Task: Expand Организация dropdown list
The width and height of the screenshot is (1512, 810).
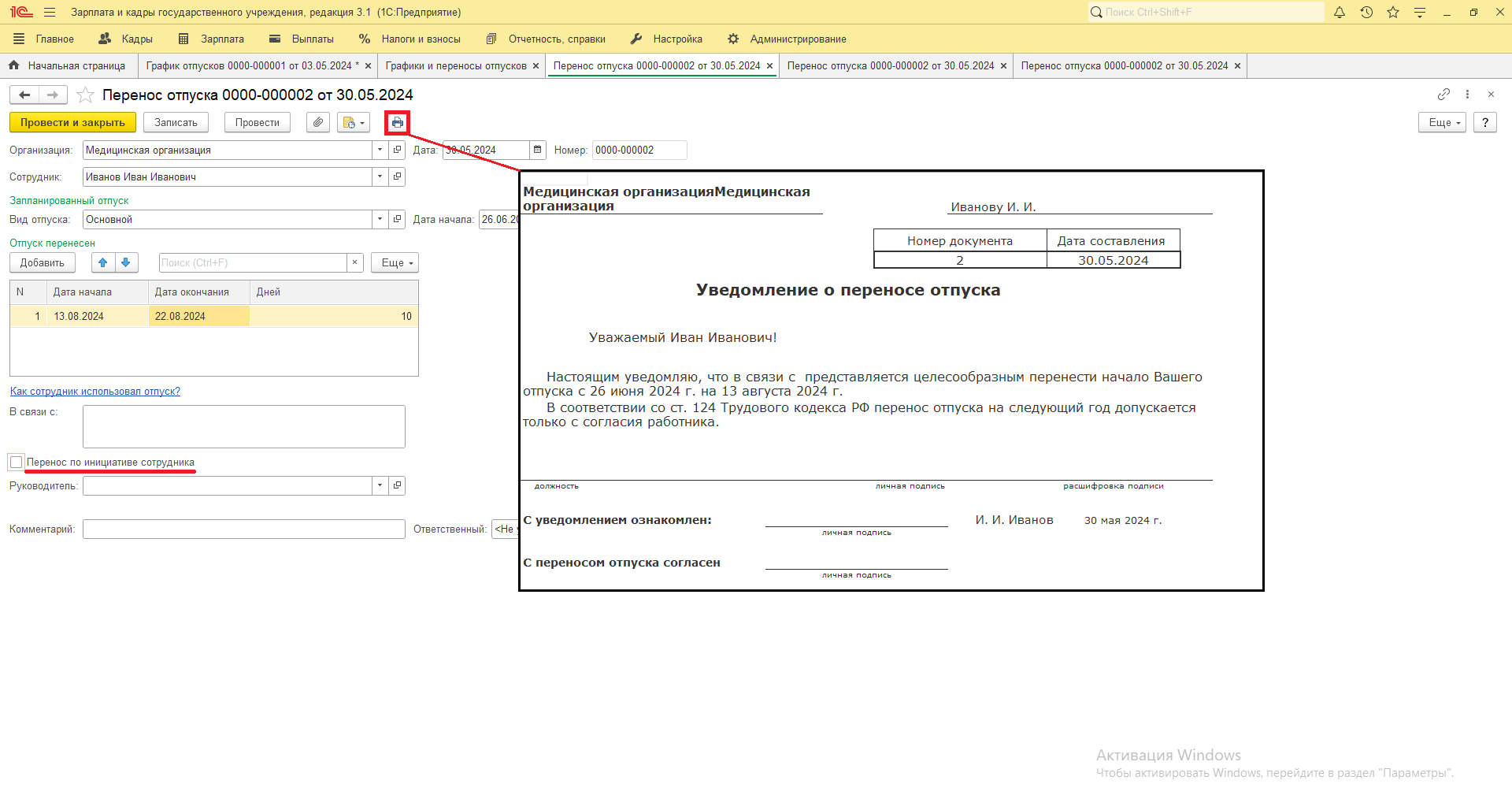Action: click(380, 150)
